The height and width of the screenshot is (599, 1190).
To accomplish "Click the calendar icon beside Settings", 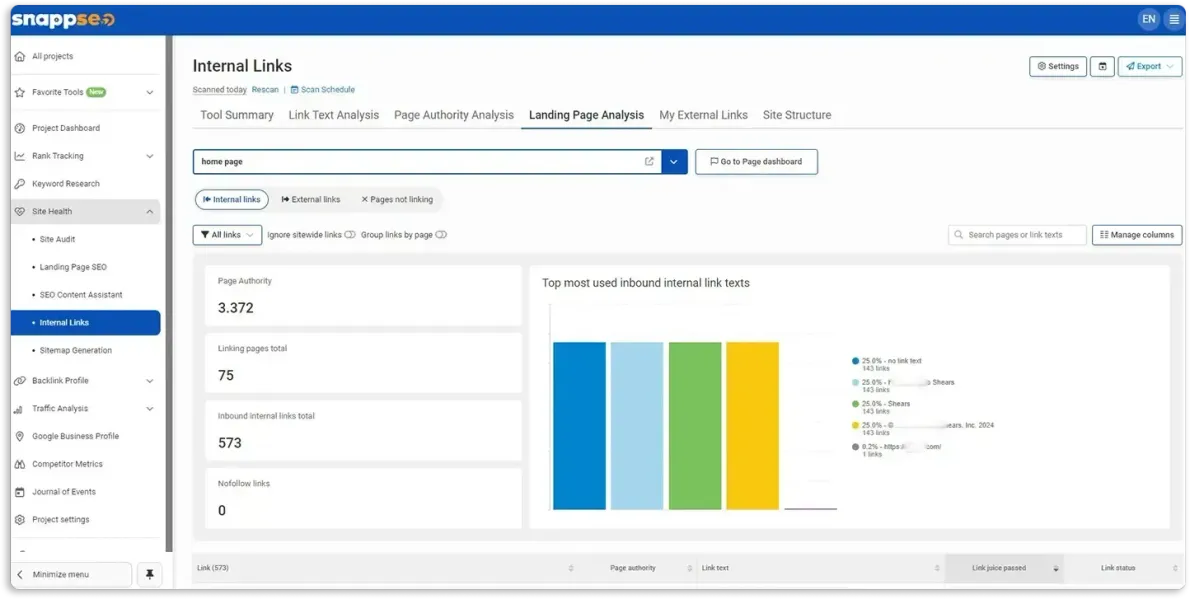I will pyautogui.click(x=1102, y=66).
